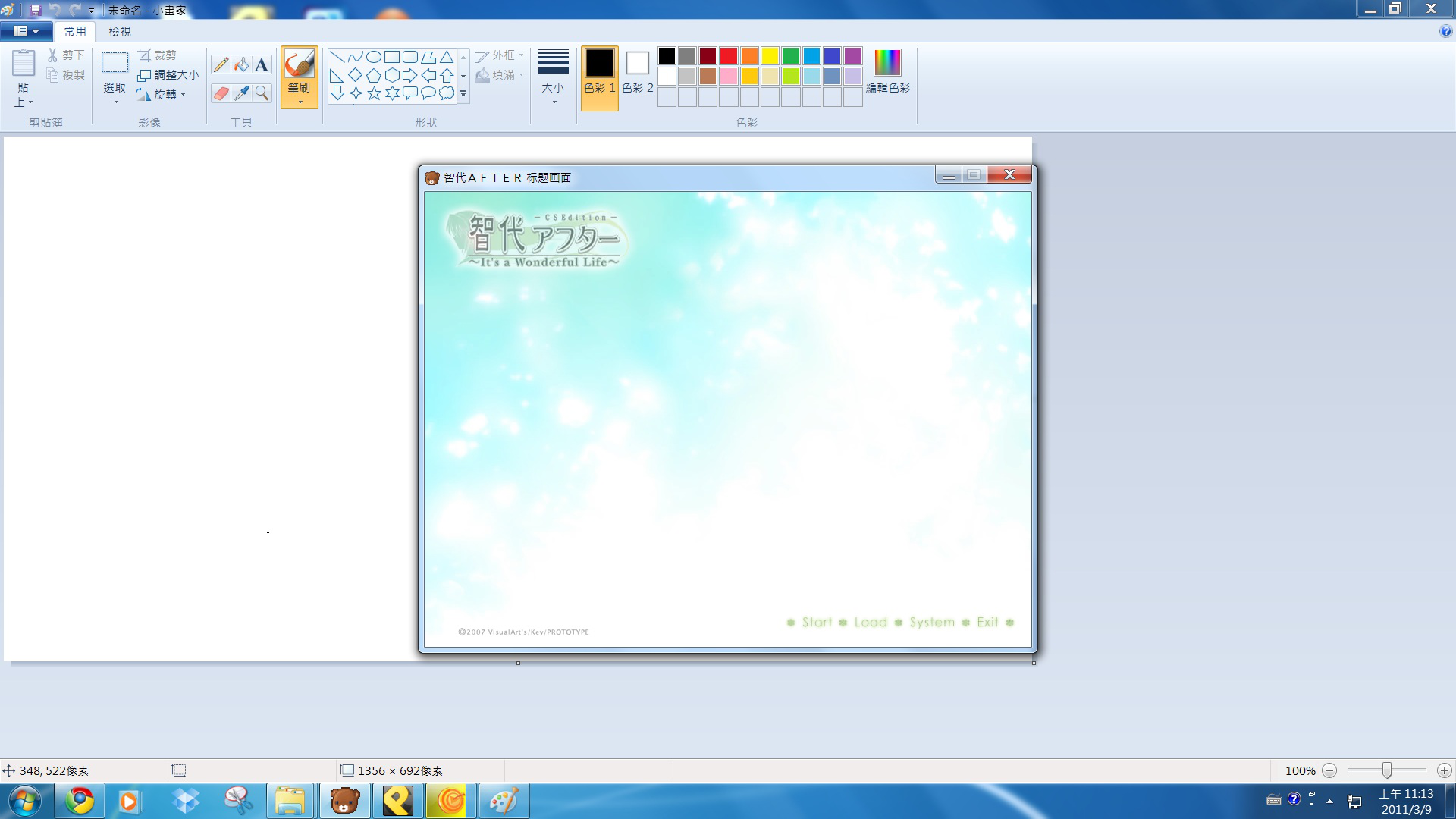The width and height of the screenshot is (1456, 819).
Task: Click Start in the game title screen
Action: click(x=817, y=622)
